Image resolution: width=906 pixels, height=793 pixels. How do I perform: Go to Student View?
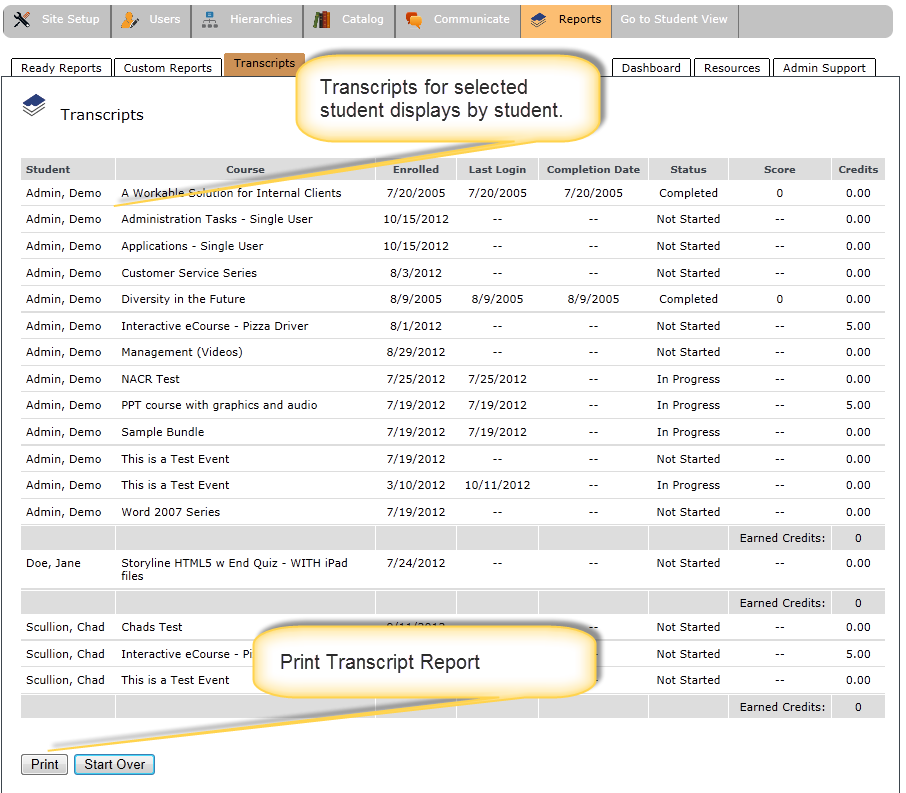coord(674,21)
